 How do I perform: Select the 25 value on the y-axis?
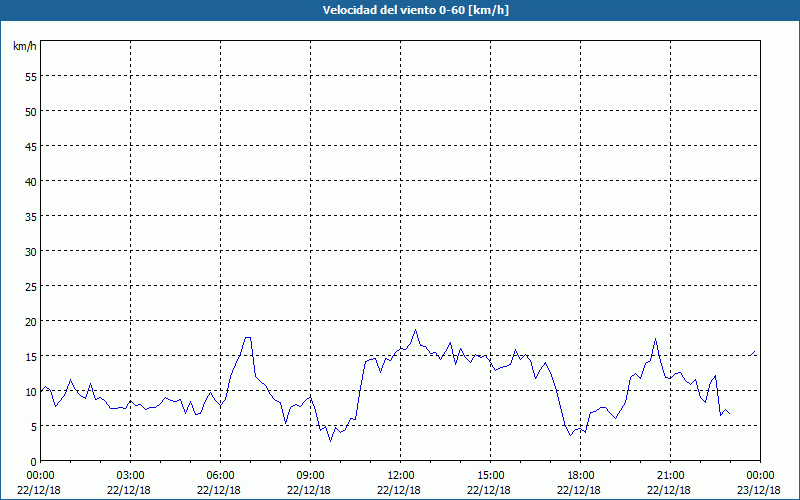pos(31,287)
